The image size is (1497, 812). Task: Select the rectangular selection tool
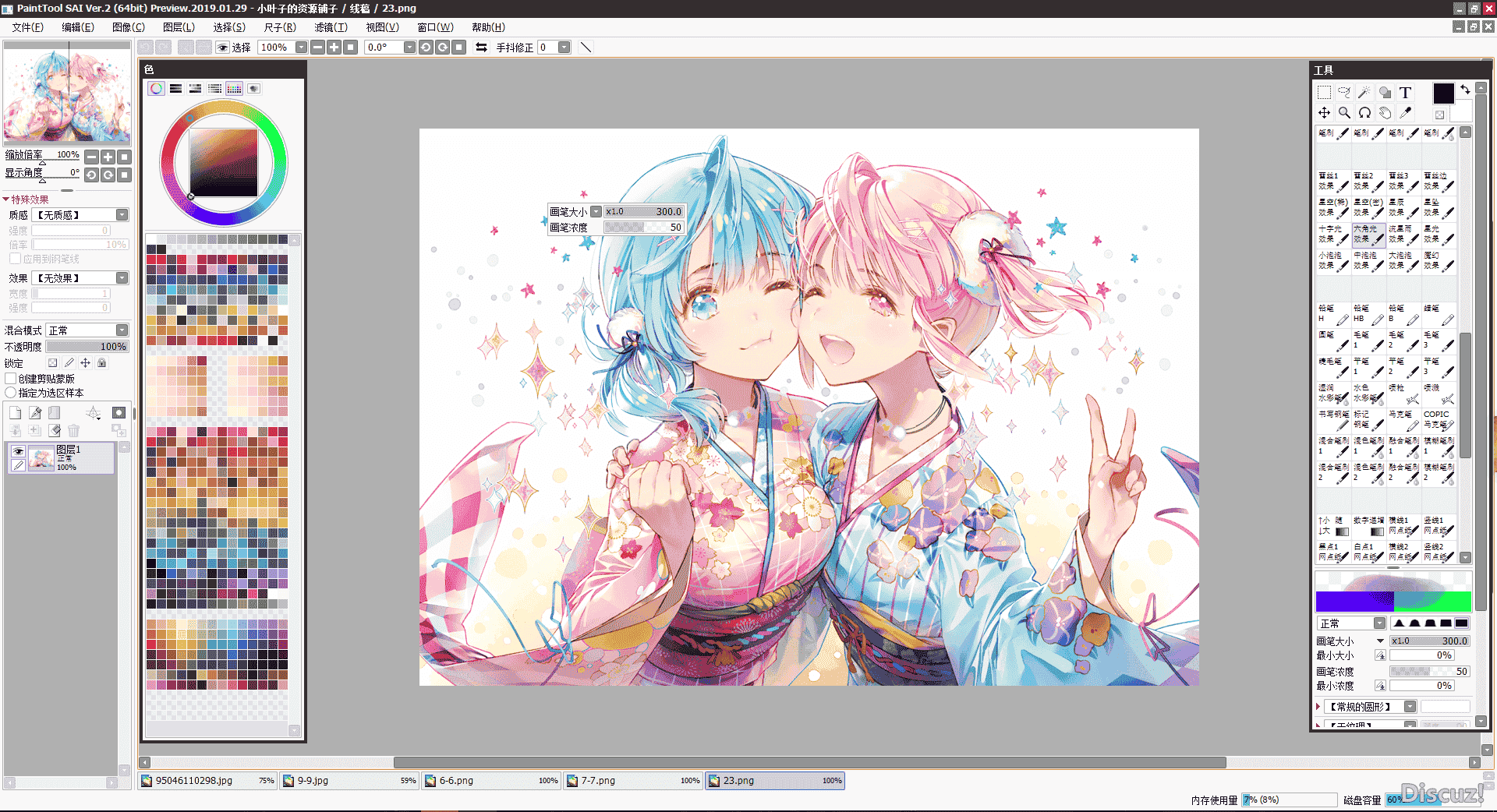(x=1324, y=93)
